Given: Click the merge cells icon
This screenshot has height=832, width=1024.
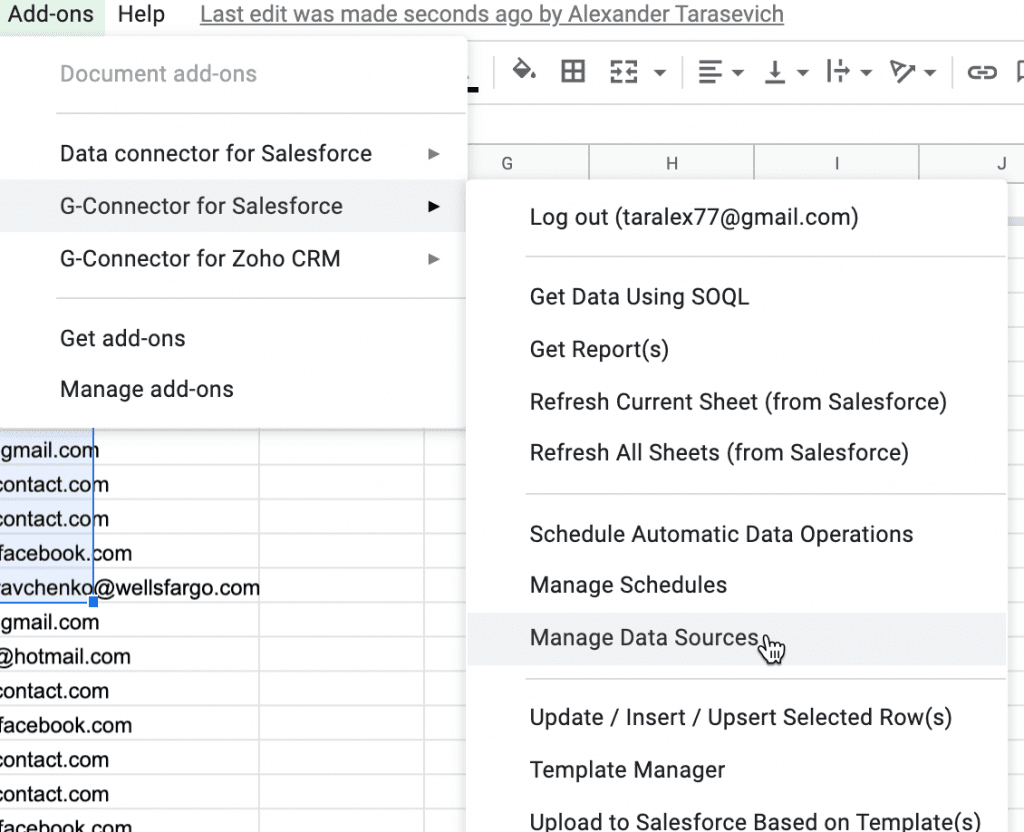Looking at the screenshot, I should pos(624,71).
